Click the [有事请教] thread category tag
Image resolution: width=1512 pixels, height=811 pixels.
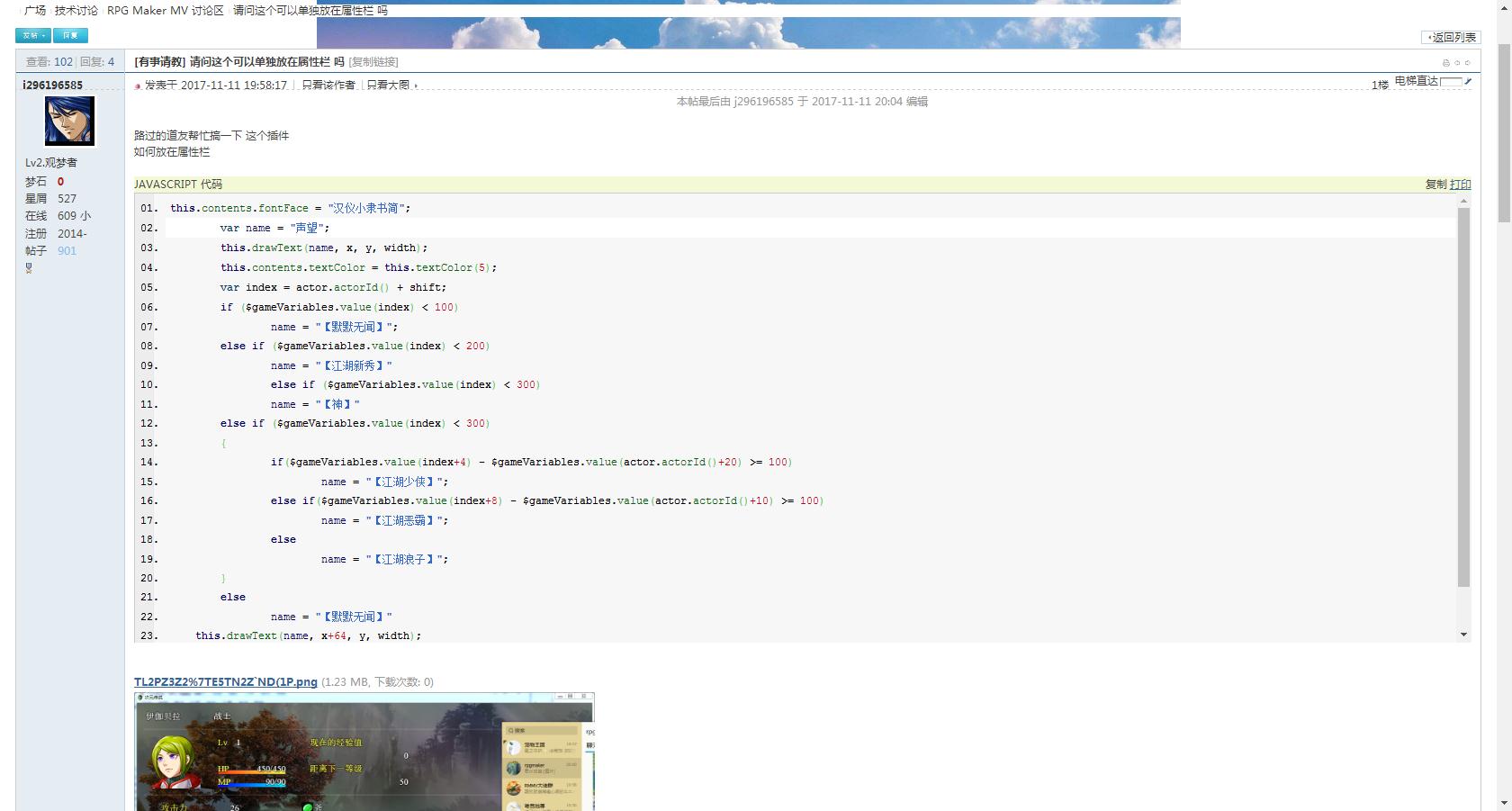point(160,62)
